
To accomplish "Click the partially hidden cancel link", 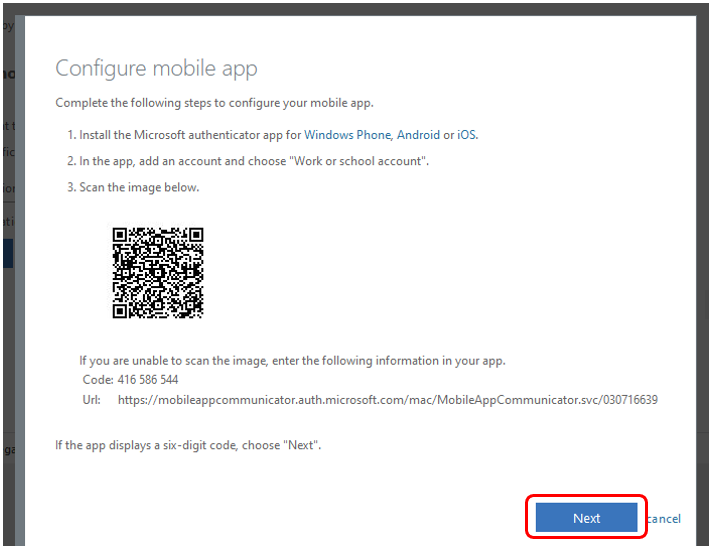I will tap(664, 518).
